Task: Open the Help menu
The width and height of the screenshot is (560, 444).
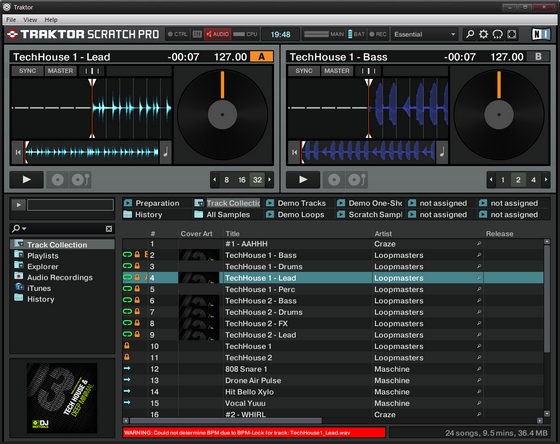Action: tap(51, 20)
